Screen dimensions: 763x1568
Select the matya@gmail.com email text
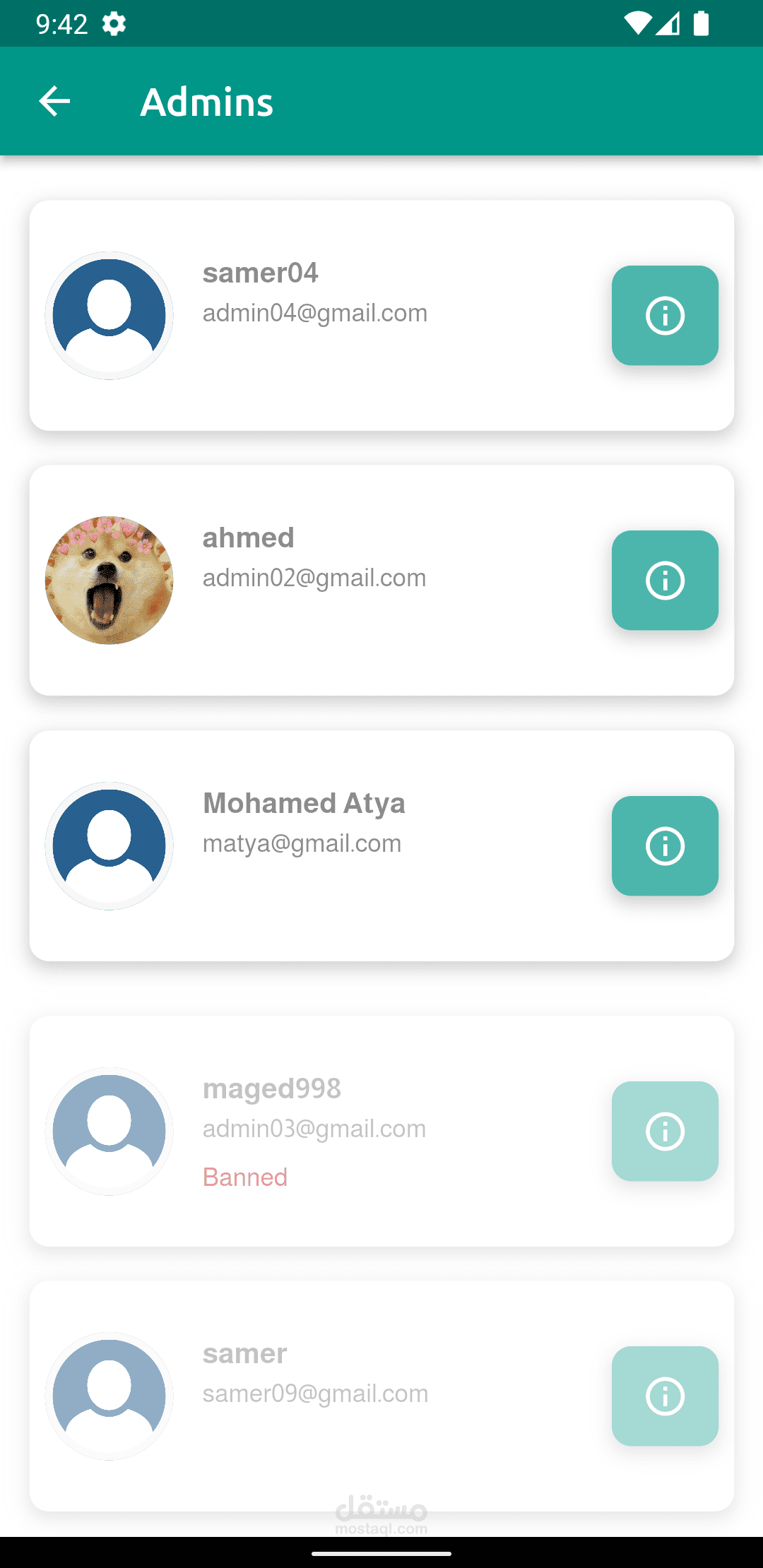(x=302, y=843)
